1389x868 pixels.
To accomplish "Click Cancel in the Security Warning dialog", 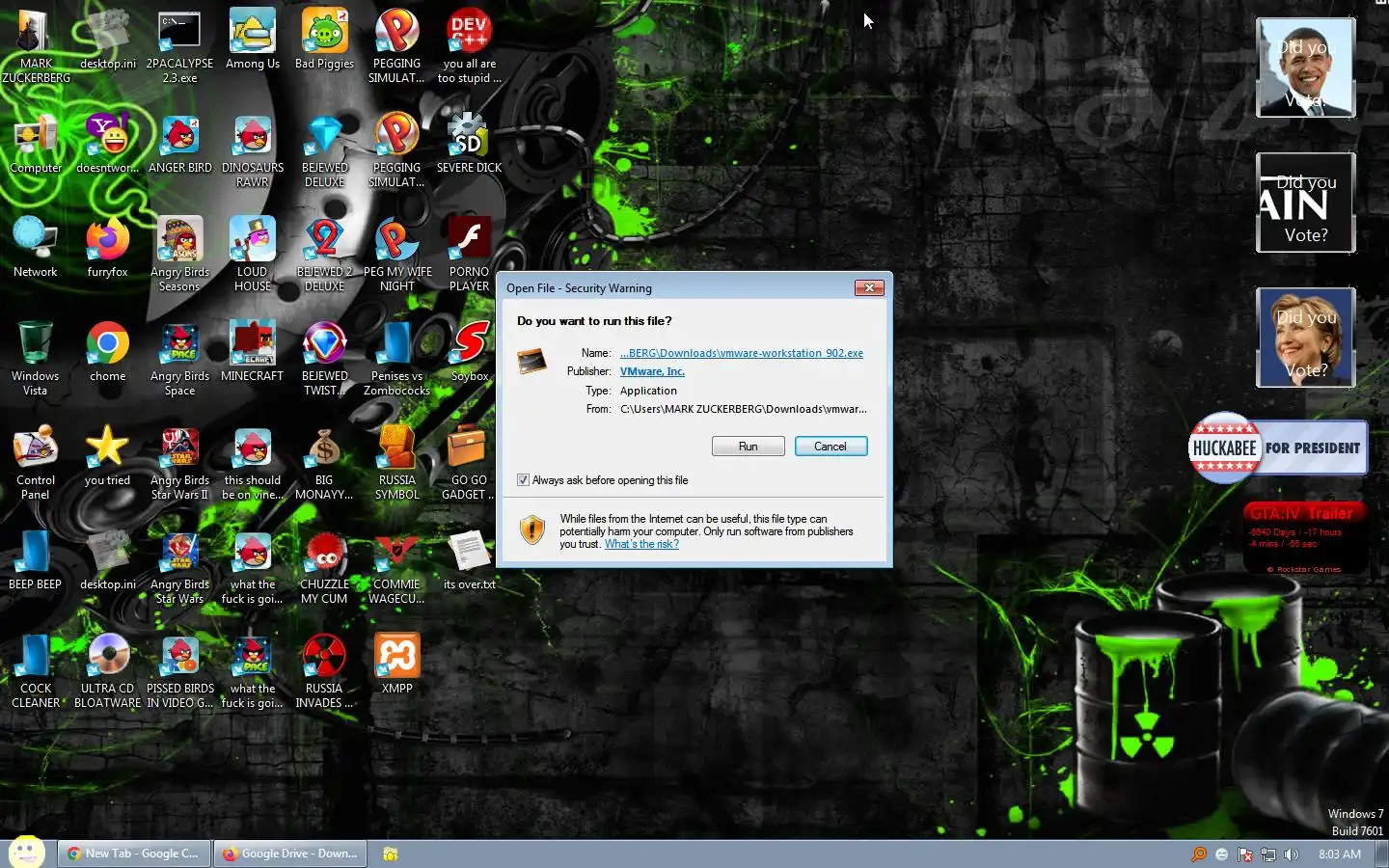I will pyautogui.click(x=831, y=447).
